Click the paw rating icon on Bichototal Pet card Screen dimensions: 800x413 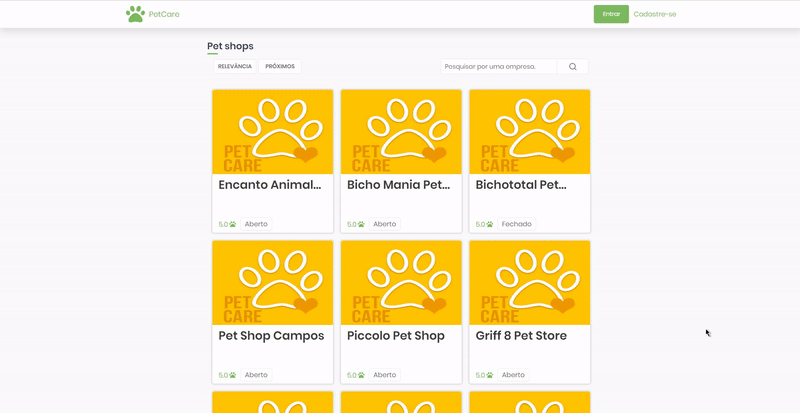click(x=490, y=224)
